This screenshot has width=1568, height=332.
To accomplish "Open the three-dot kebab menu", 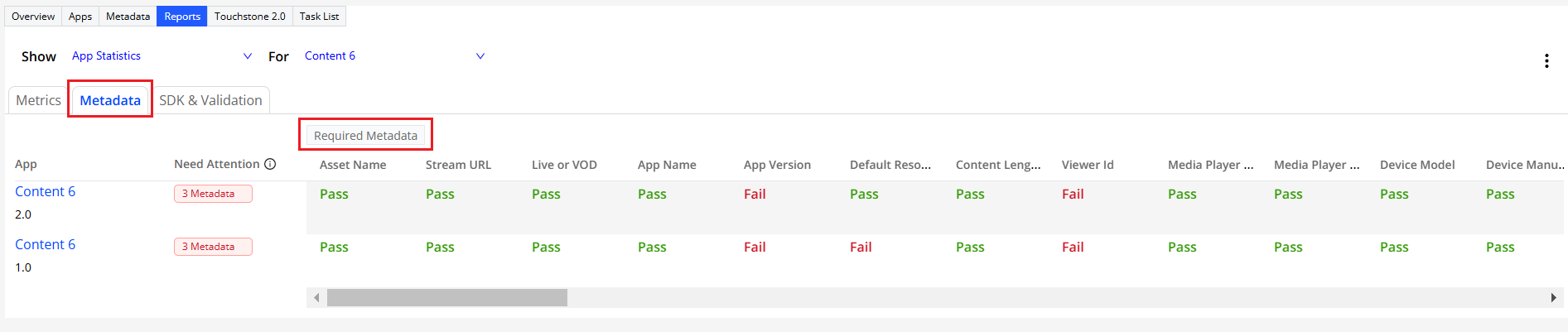I will 1546,60.
